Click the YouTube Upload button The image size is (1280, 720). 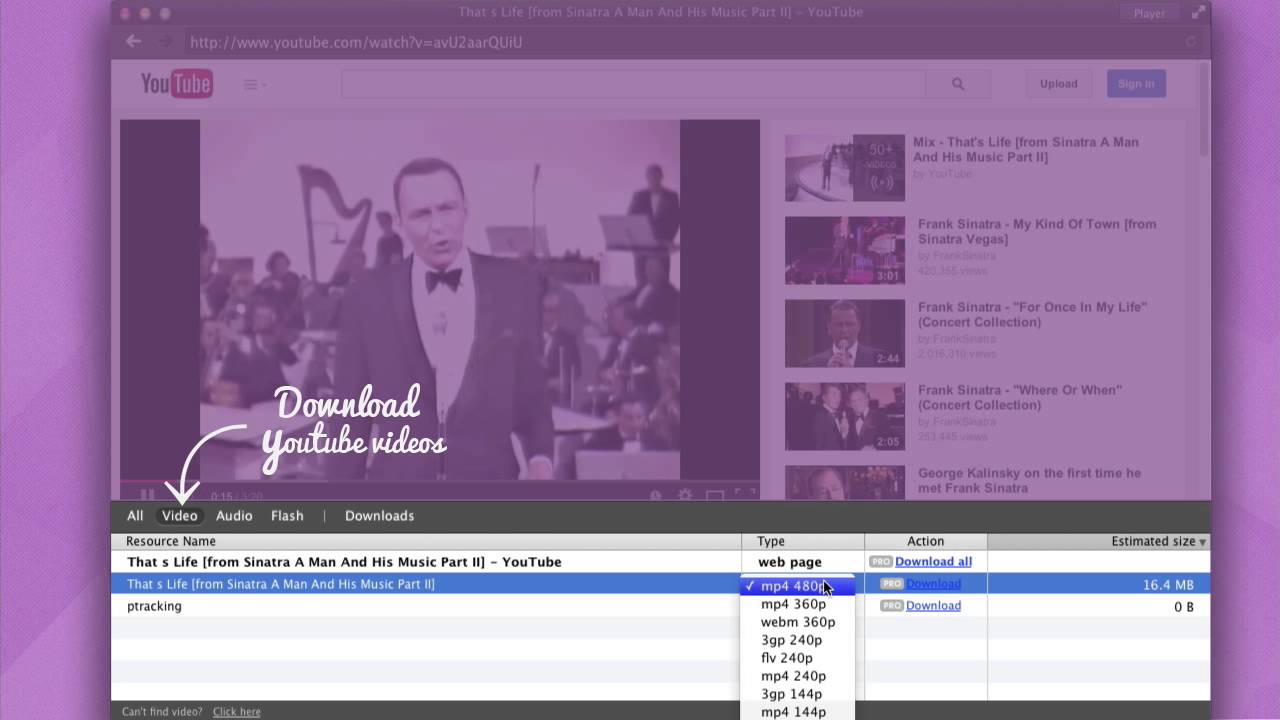pyautogui.click(x=1058, y=84)
